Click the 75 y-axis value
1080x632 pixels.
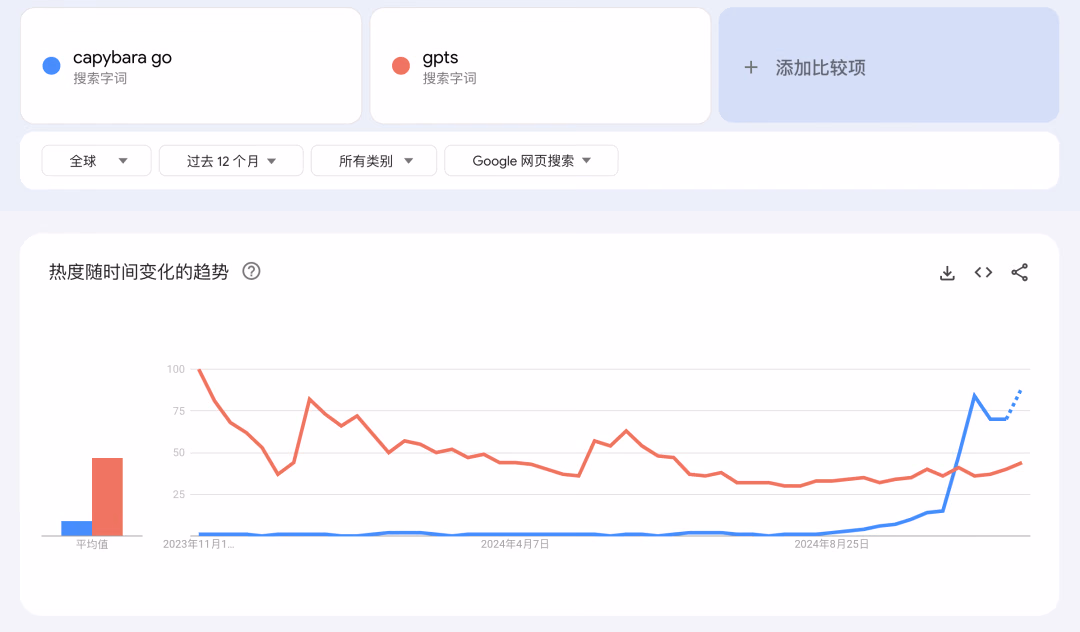pyautogui.click(x=178, y=411)
